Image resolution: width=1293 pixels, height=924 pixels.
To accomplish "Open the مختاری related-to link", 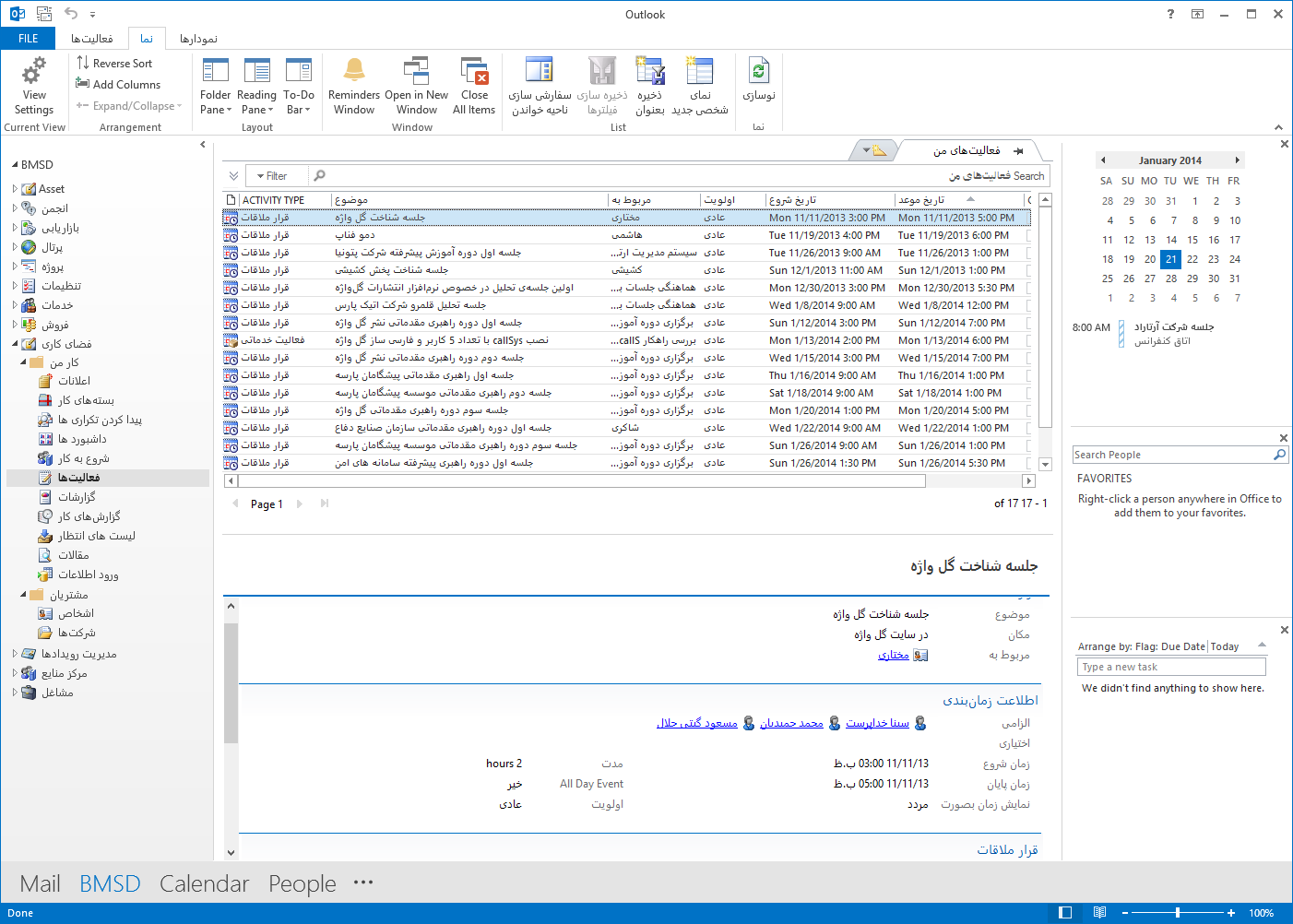I will 893,655.
